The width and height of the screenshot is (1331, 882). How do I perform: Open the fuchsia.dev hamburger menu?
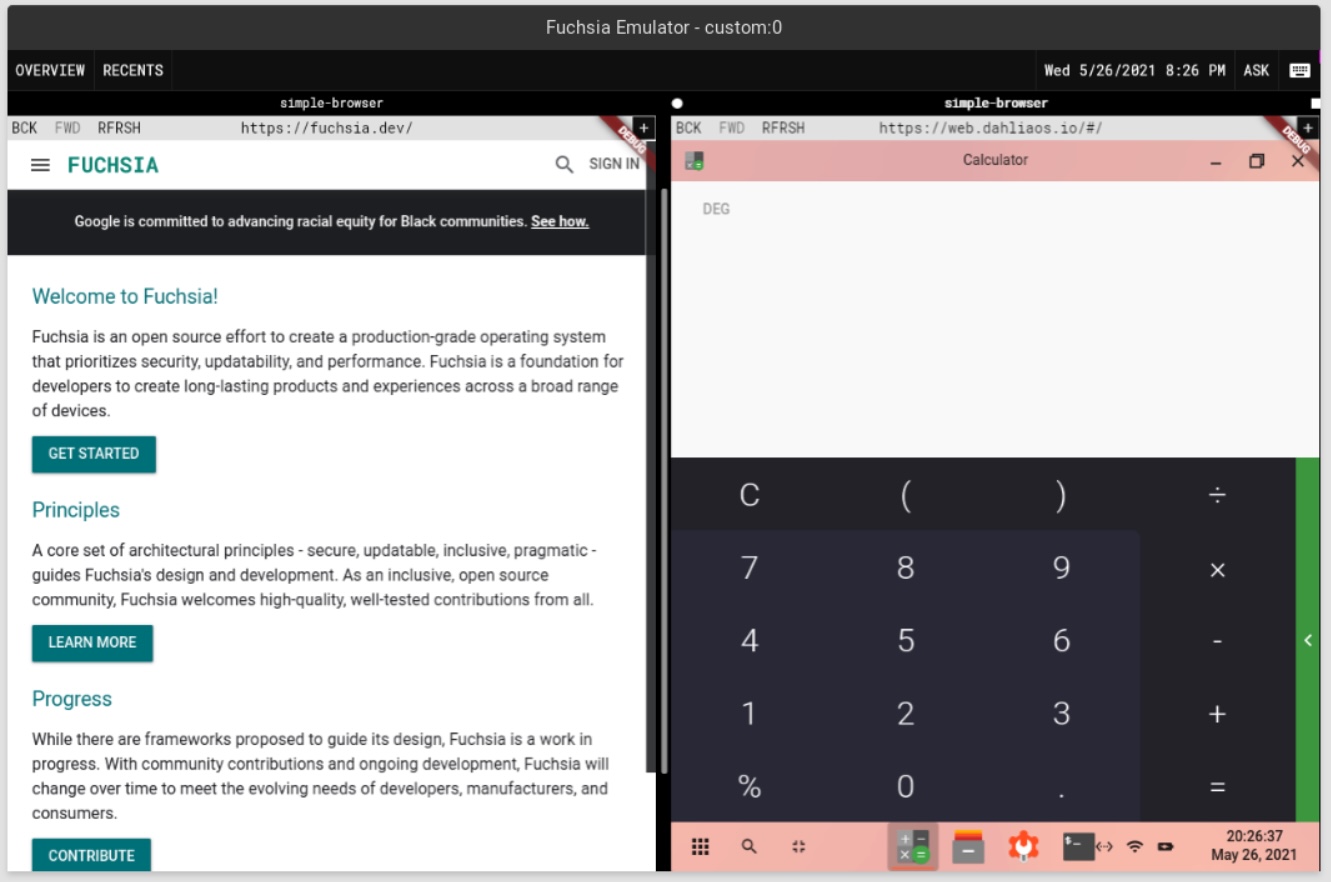coord(39,167)
